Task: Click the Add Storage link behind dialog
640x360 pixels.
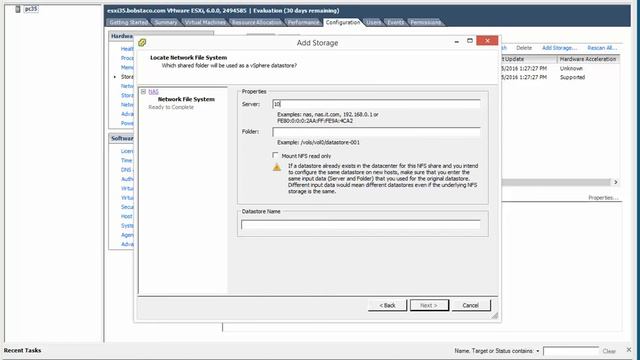Action: tap(559, 48)
